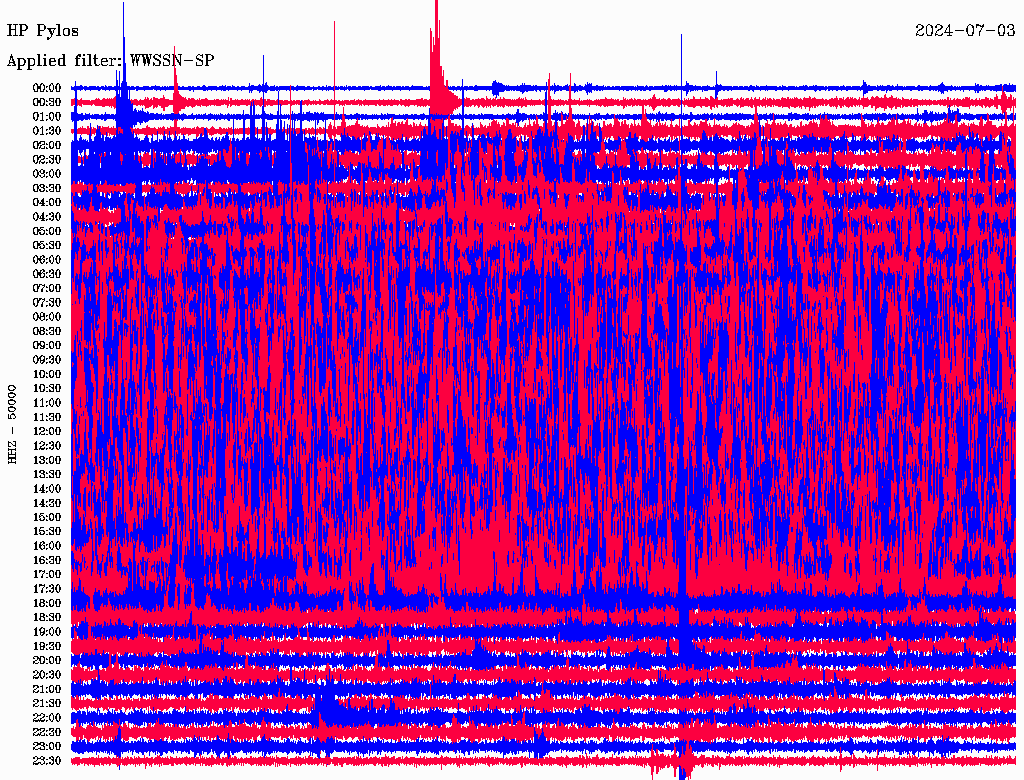Click the 20:30 time label
This screenshot has width=1024, height=780.
(46, 675)
